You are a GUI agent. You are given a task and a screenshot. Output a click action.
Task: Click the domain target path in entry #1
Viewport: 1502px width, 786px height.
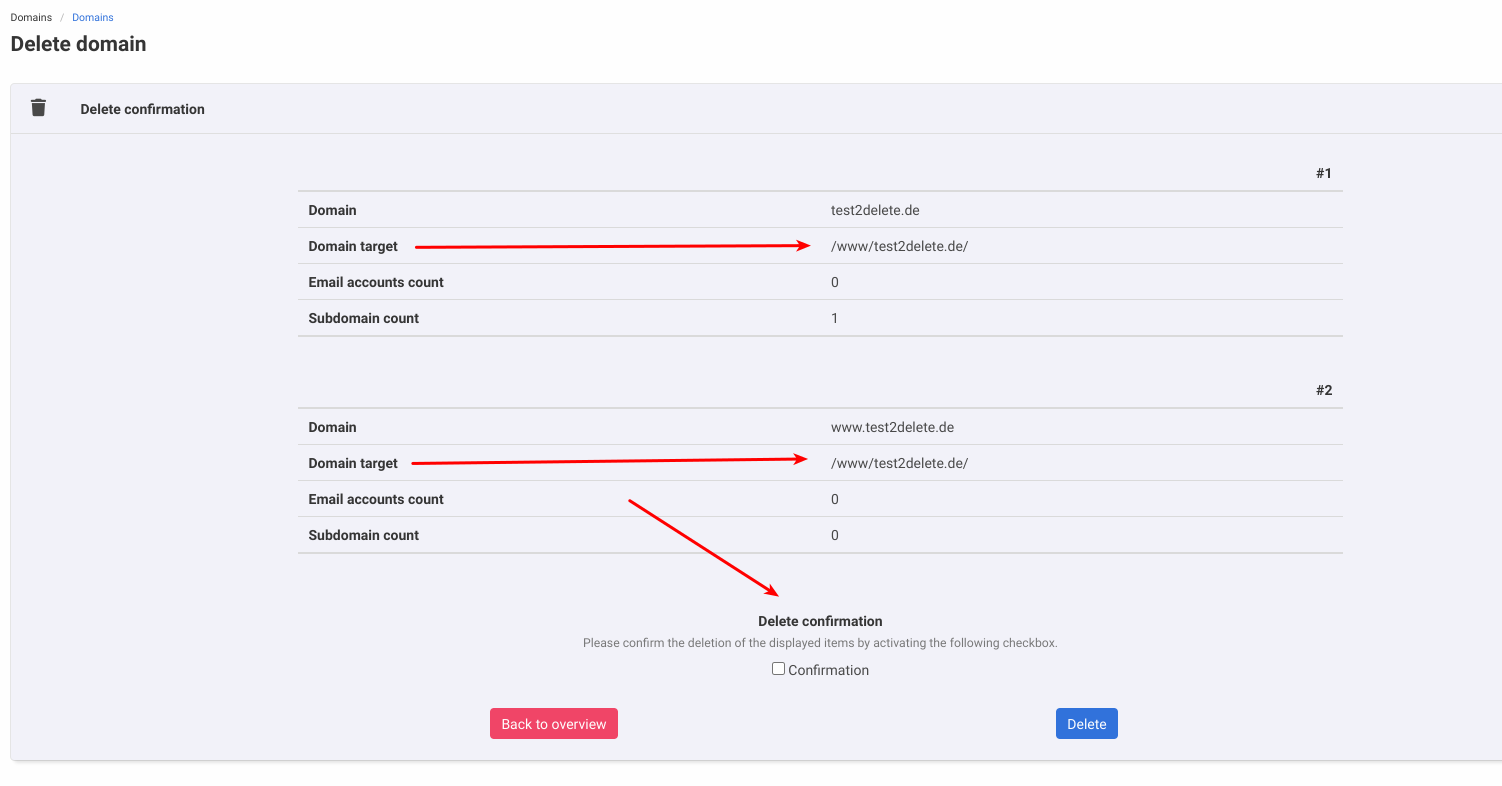pos(899,246)
